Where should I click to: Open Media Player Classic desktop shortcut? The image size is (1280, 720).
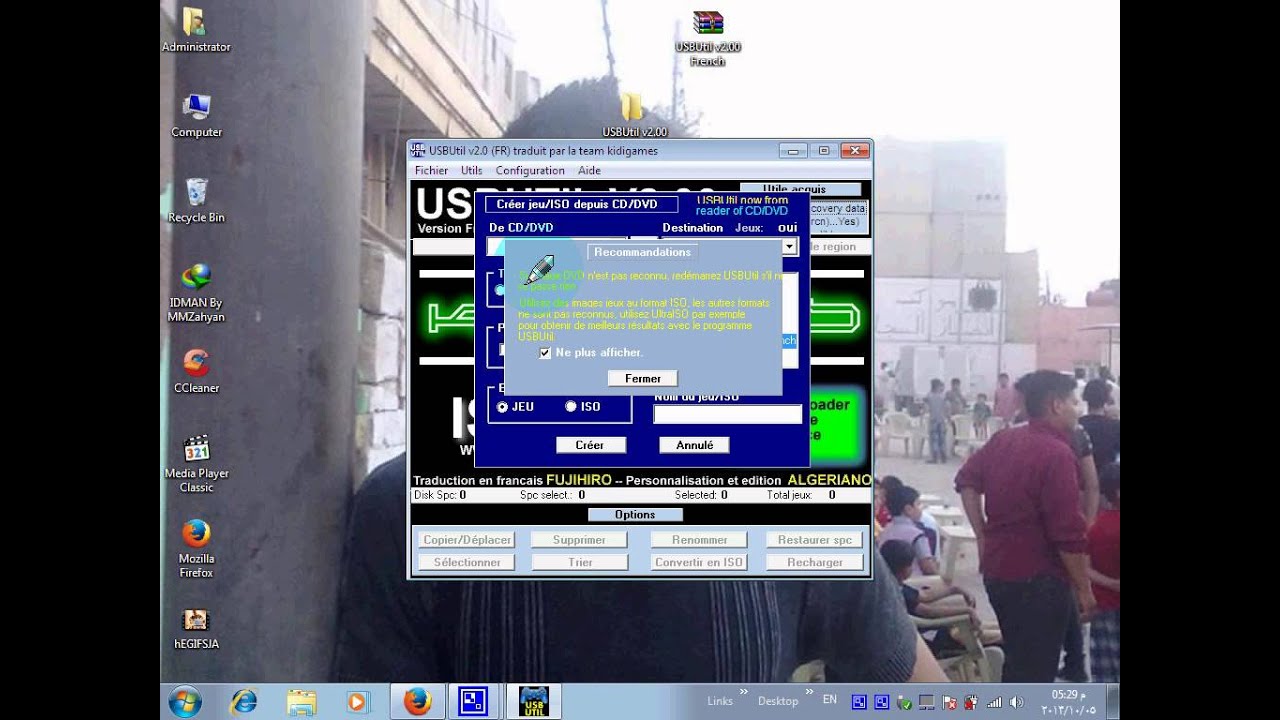196,464
